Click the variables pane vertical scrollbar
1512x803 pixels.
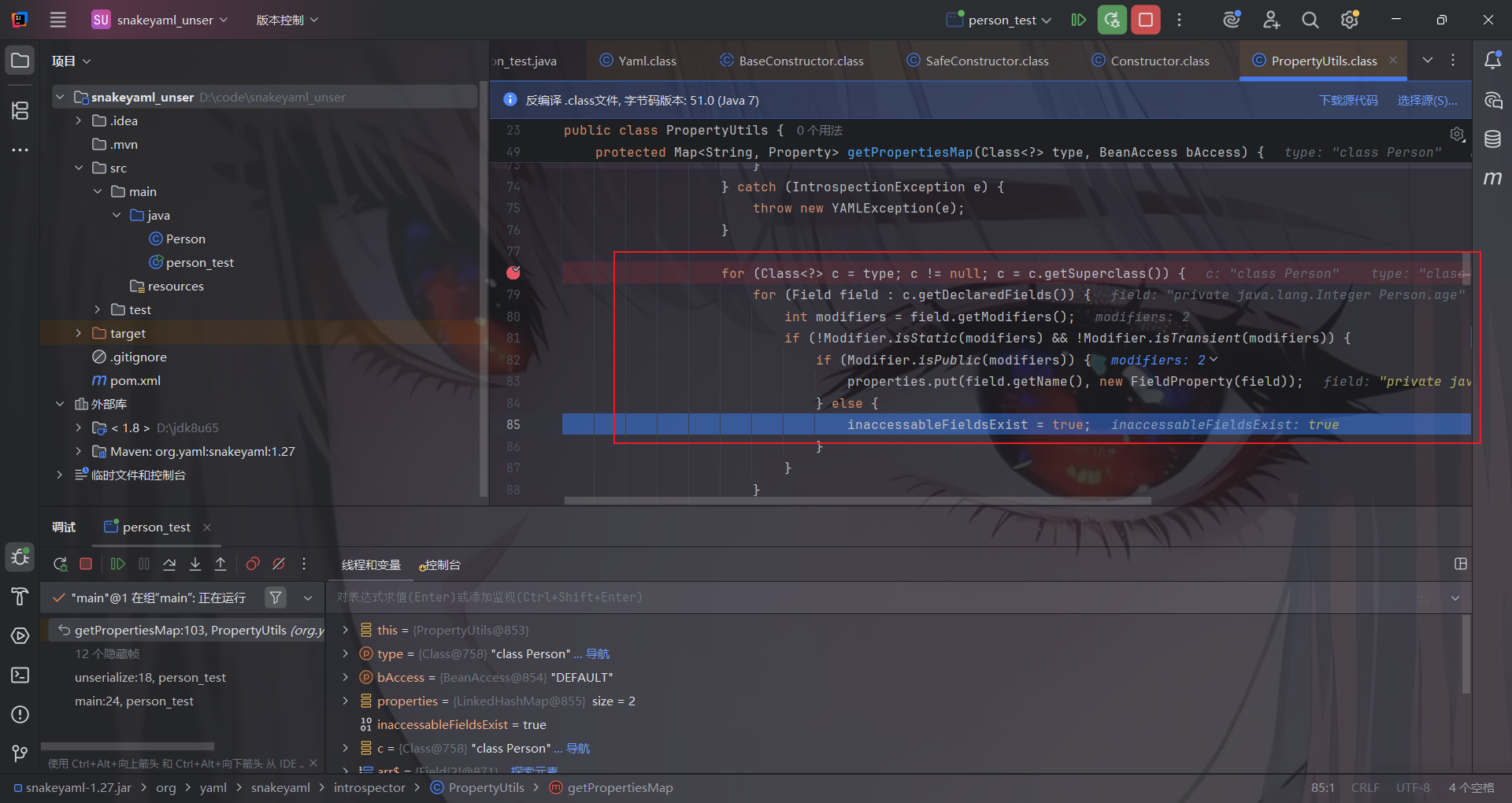(x=1466, y=654)
